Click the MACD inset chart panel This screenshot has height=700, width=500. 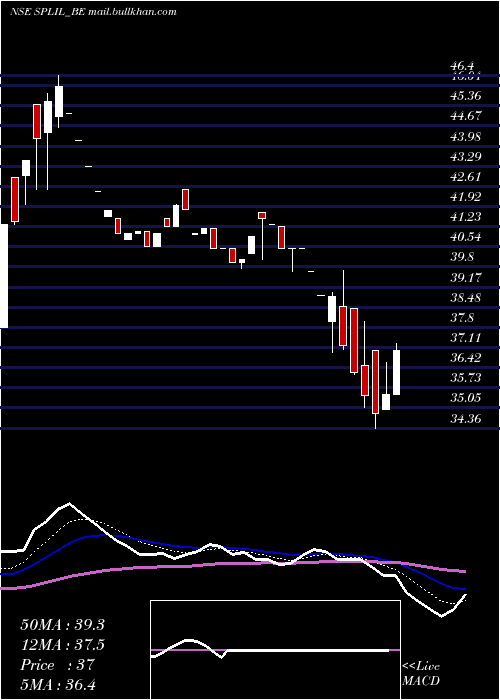click(275, 650)
